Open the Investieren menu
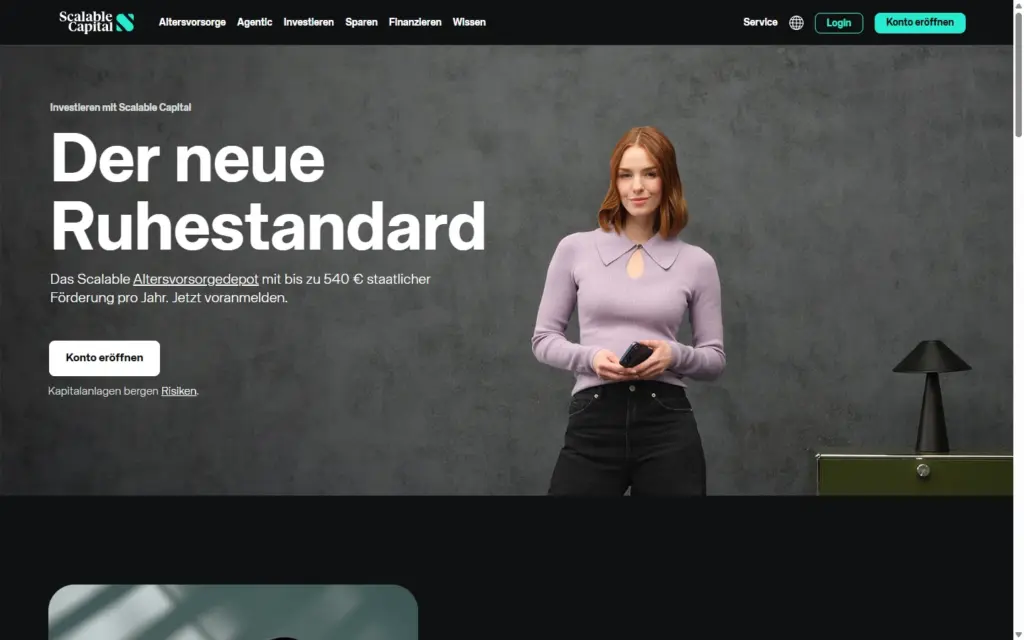 308,22
